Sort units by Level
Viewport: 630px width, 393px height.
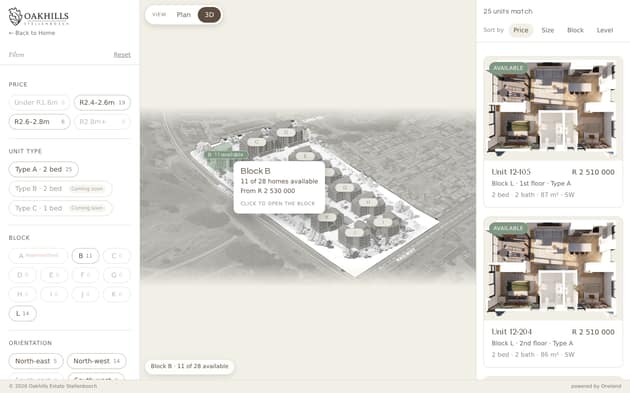(605, 30)
